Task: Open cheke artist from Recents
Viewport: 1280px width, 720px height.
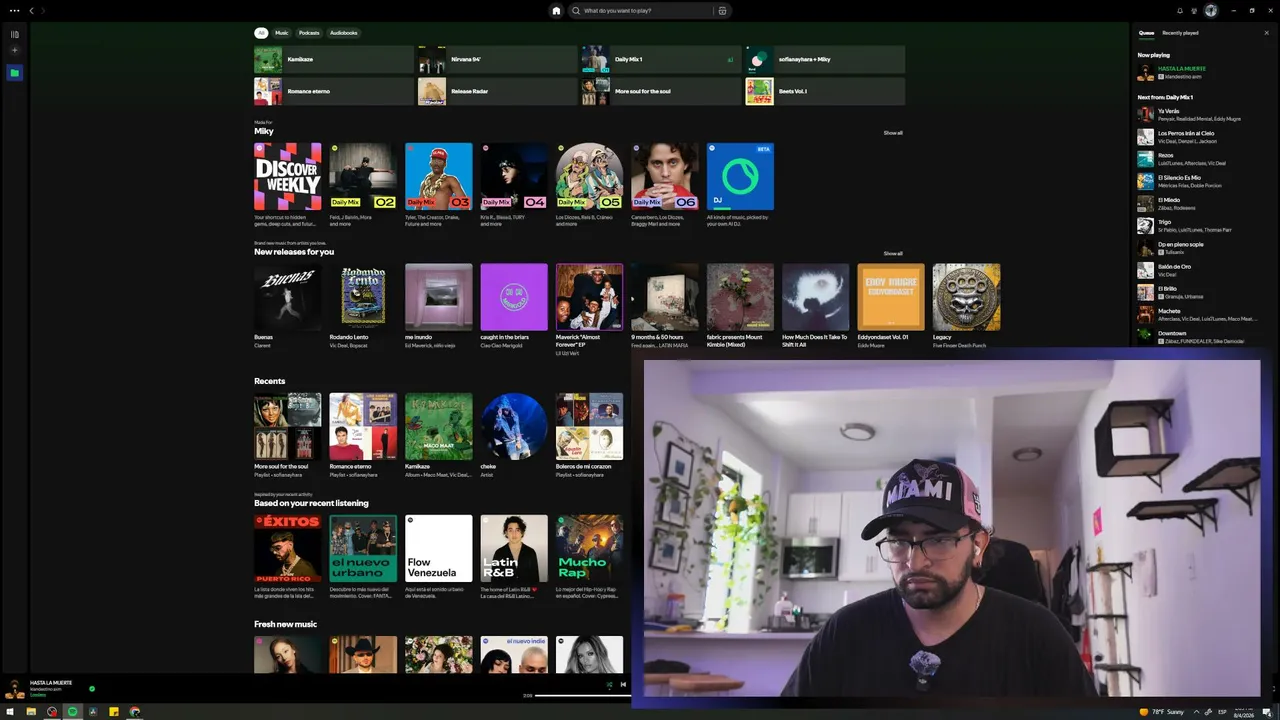Action: pyautogui.click(x=514, y=426)
